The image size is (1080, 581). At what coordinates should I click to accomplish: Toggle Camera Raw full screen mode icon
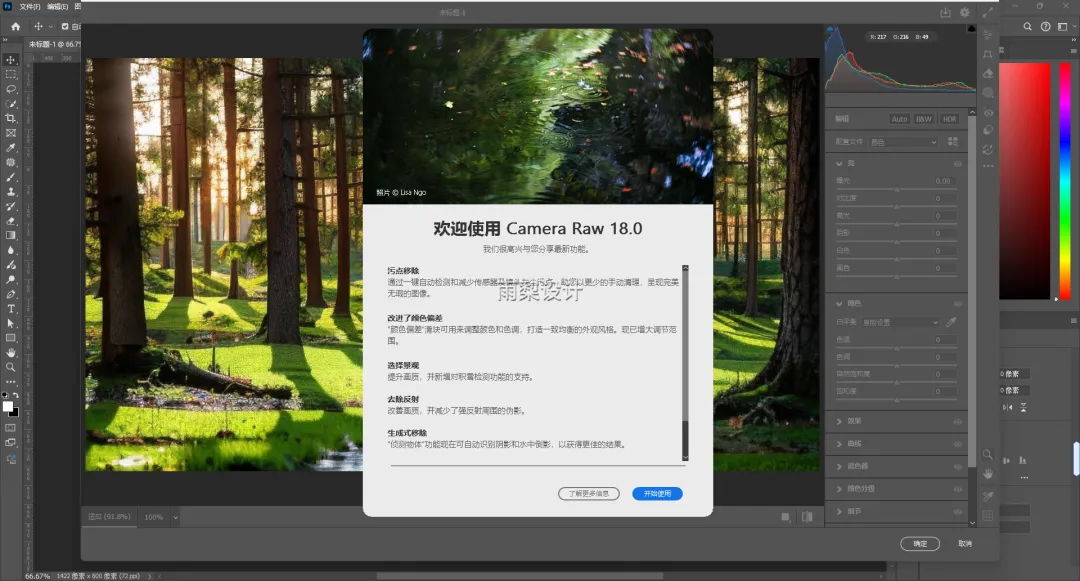point(988,12)
